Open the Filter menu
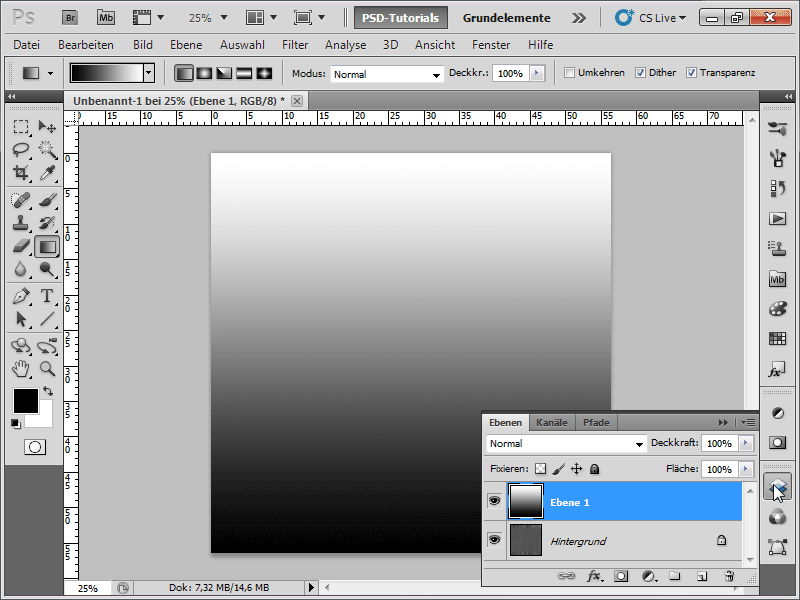Screen dimensions: 800x600 point(295,45)
